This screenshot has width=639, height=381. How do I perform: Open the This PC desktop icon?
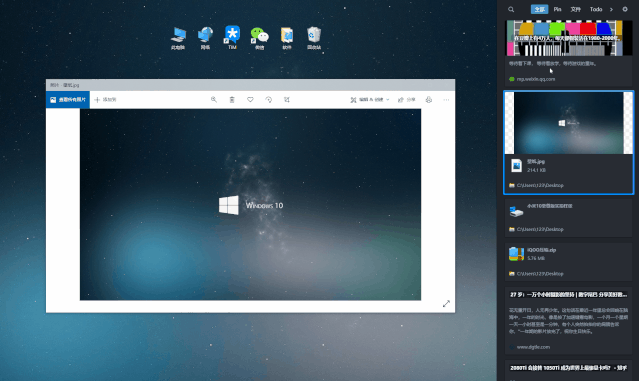coord(178,38)
